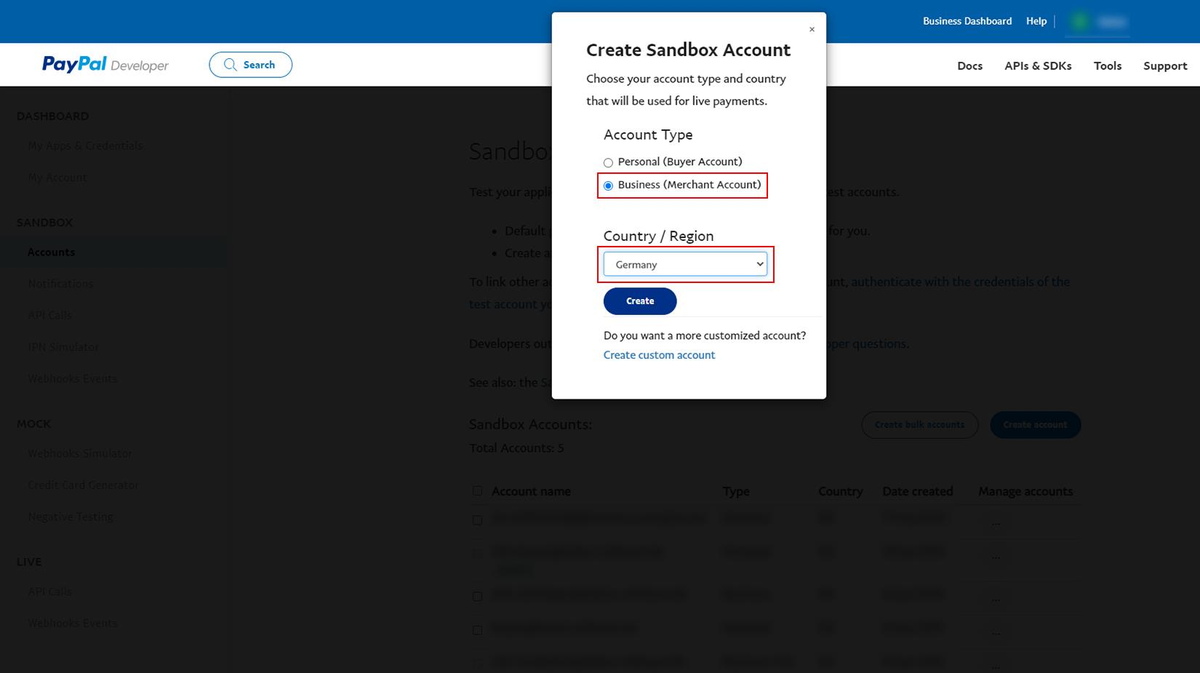Screen dimensions: 1200x673
Task: Sort by the Country column header
Action: (840, 491)
